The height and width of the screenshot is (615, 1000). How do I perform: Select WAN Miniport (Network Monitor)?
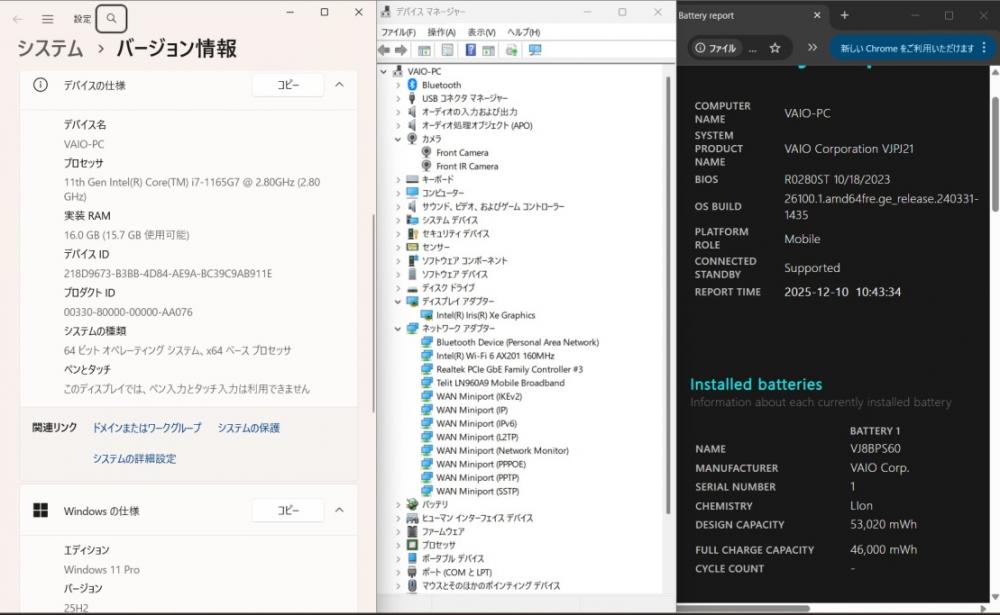[x=502, y=450]
